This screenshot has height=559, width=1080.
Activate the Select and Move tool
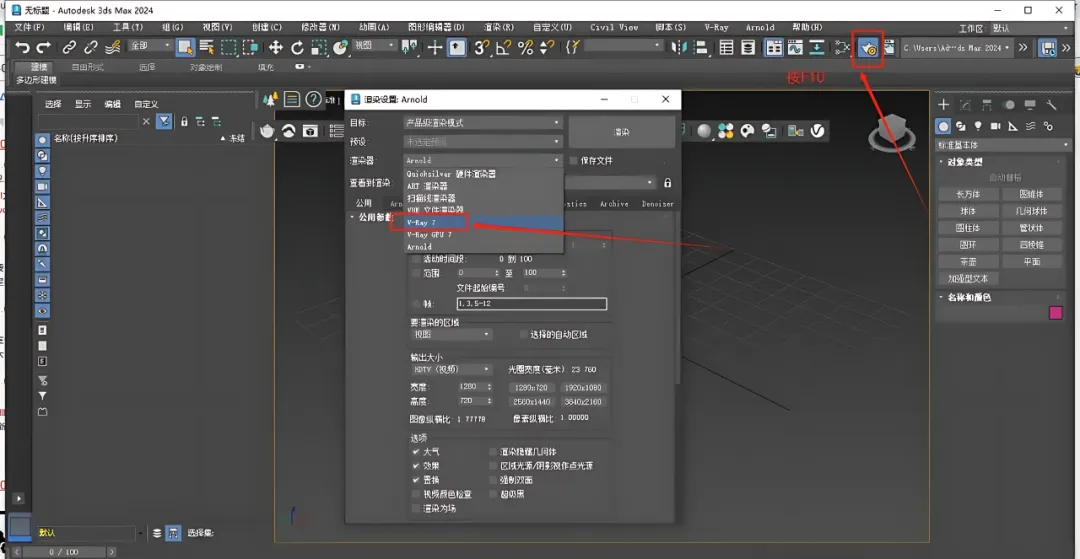point(276,48)
